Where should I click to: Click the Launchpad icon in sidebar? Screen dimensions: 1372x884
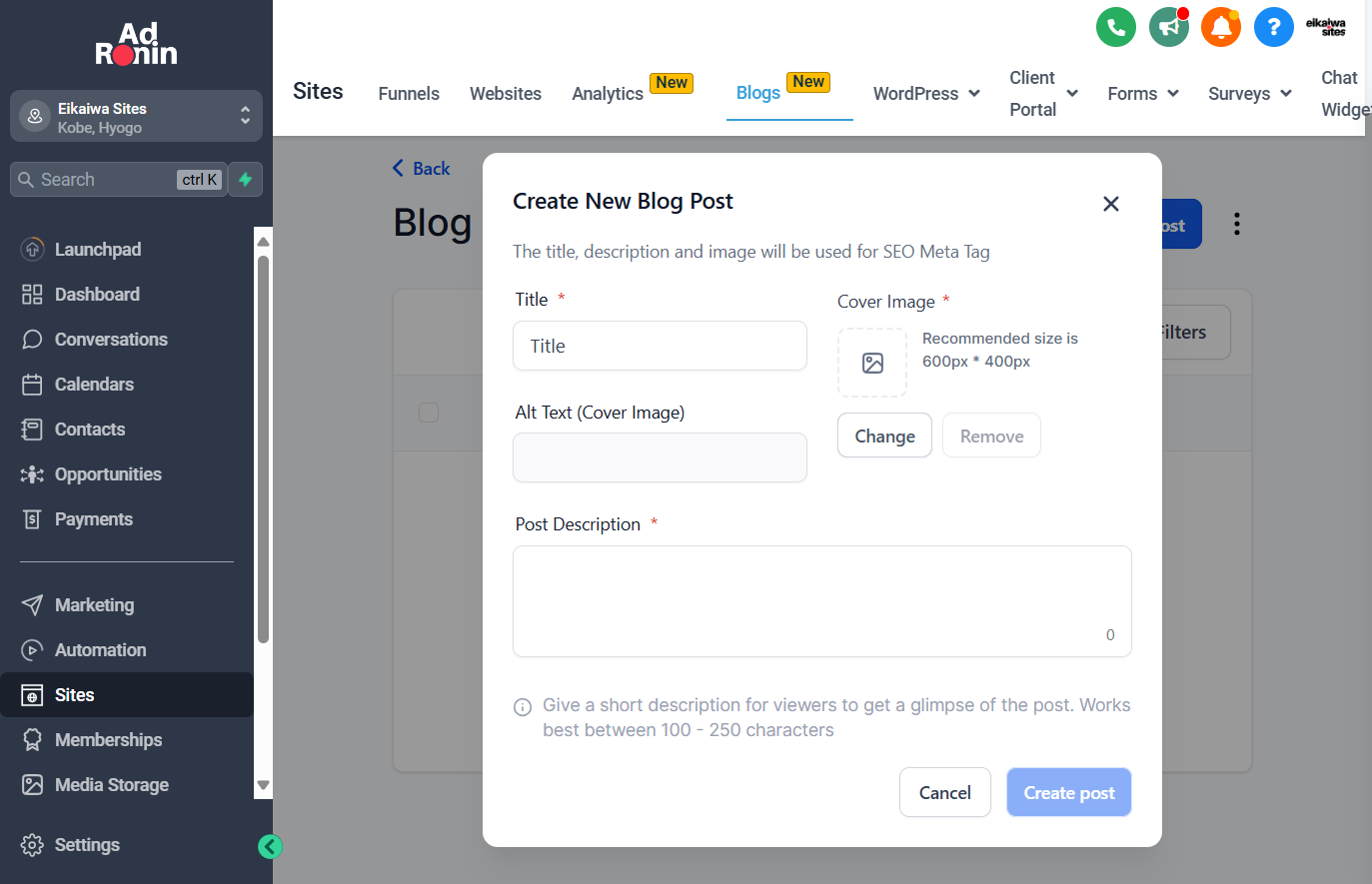coord(32,250)
